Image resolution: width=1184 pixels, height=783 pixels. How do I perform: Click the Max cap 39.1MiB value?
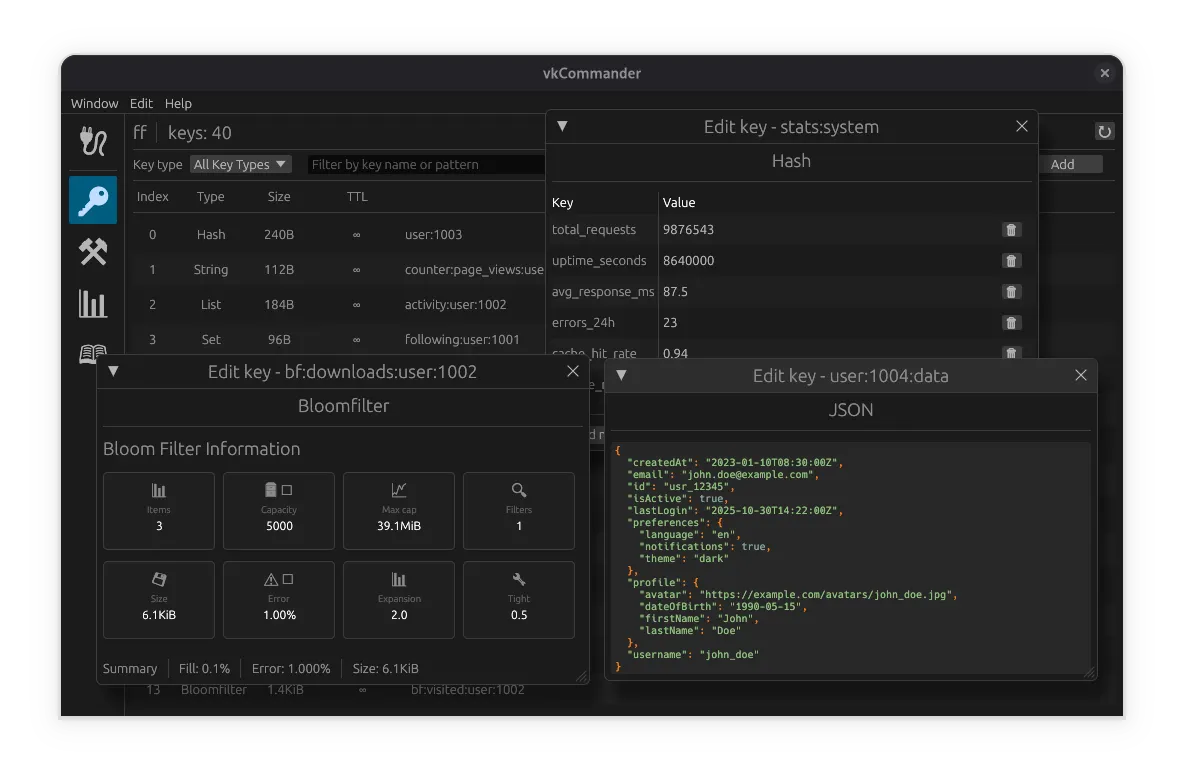coord(399,526)
